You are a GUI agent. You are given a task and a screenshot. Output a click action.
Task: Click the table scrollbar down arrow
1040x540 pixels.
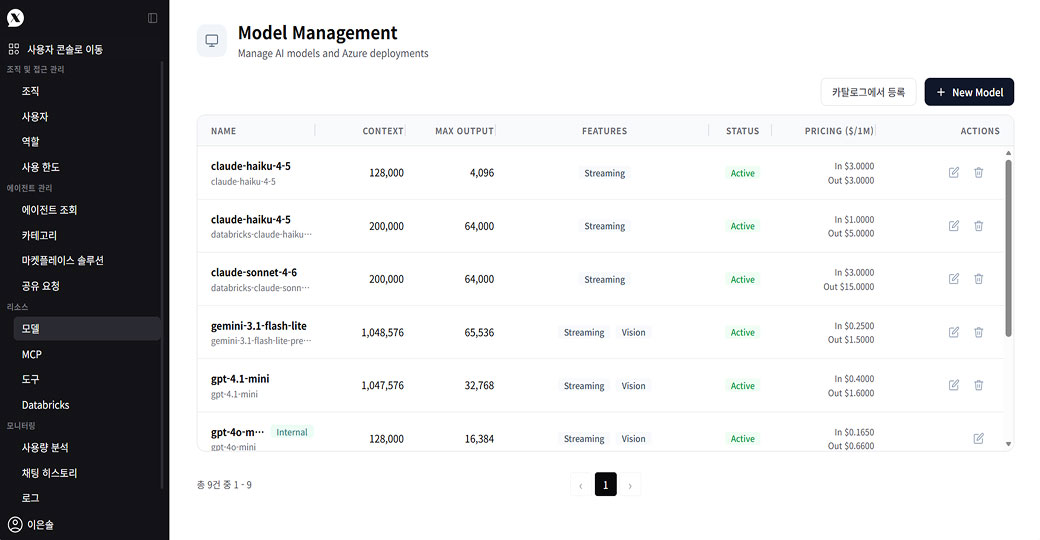(1009, 444)
